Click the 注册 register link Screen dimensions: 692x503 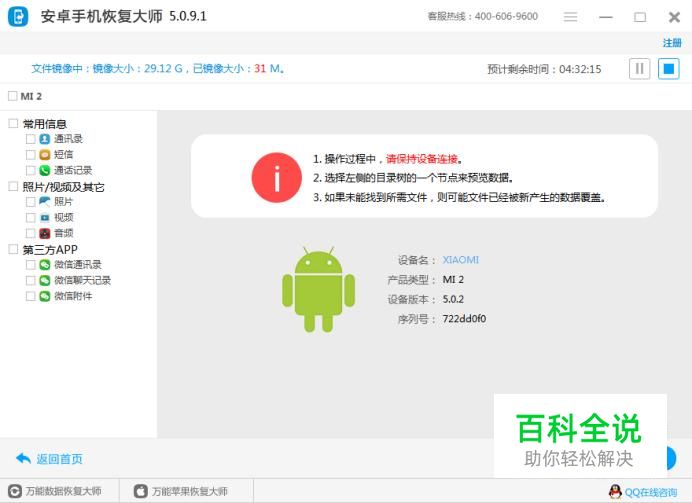click(672, 43)
